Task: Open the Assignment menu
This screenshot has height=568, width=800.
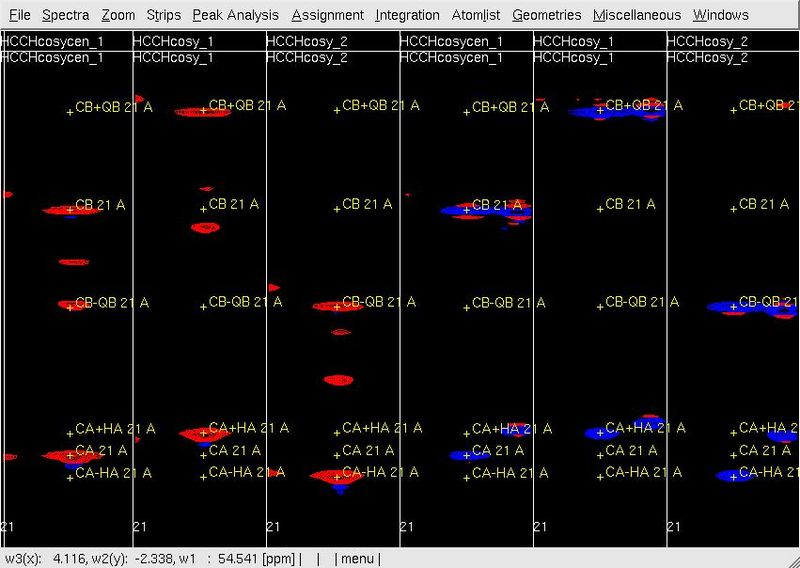Action: pyautogui.click(x=327, y=15)
